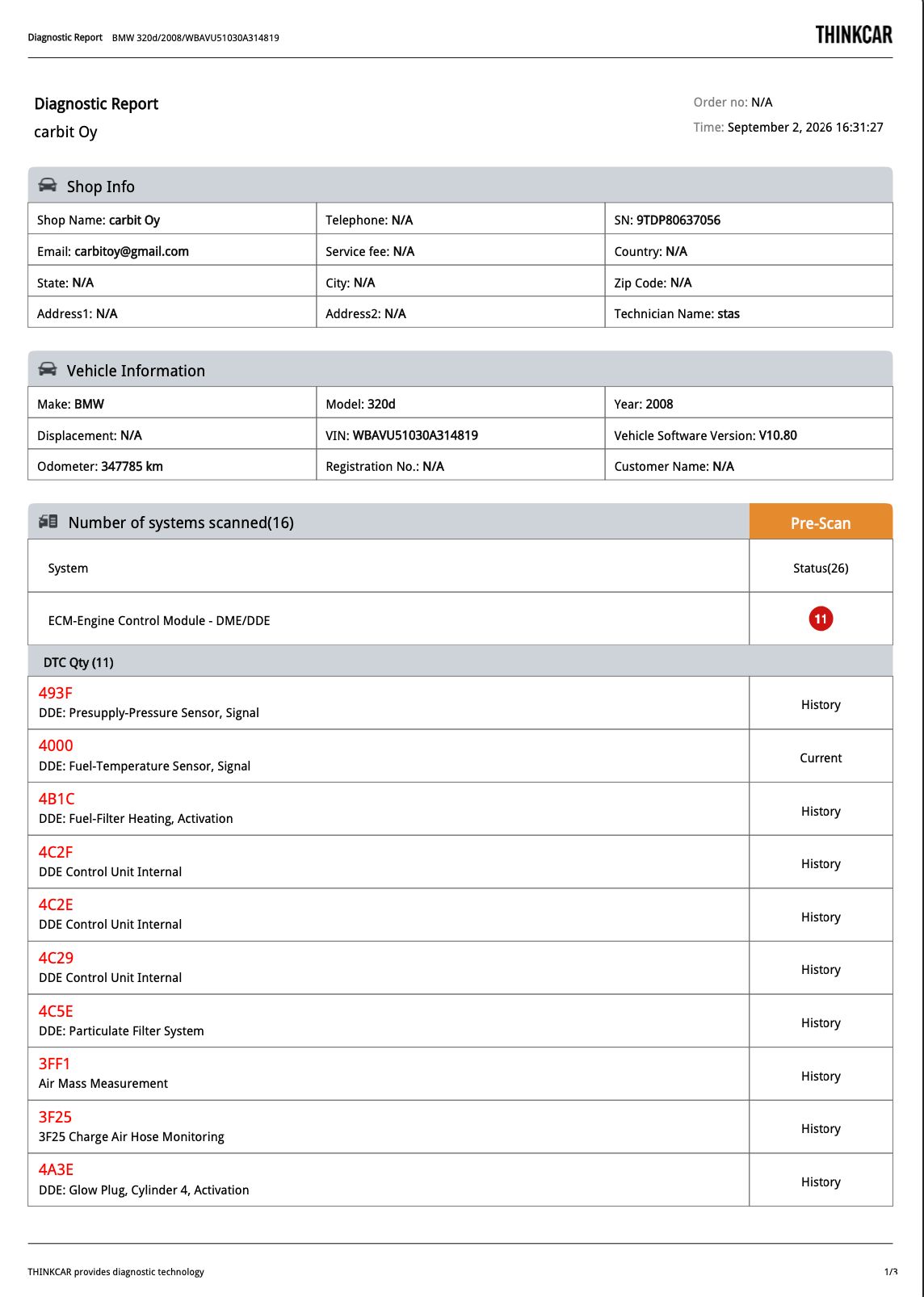Screen dimensions: 924x1297
Task: Click fault code 4A3E
Action: click(x=56, y=1169)
